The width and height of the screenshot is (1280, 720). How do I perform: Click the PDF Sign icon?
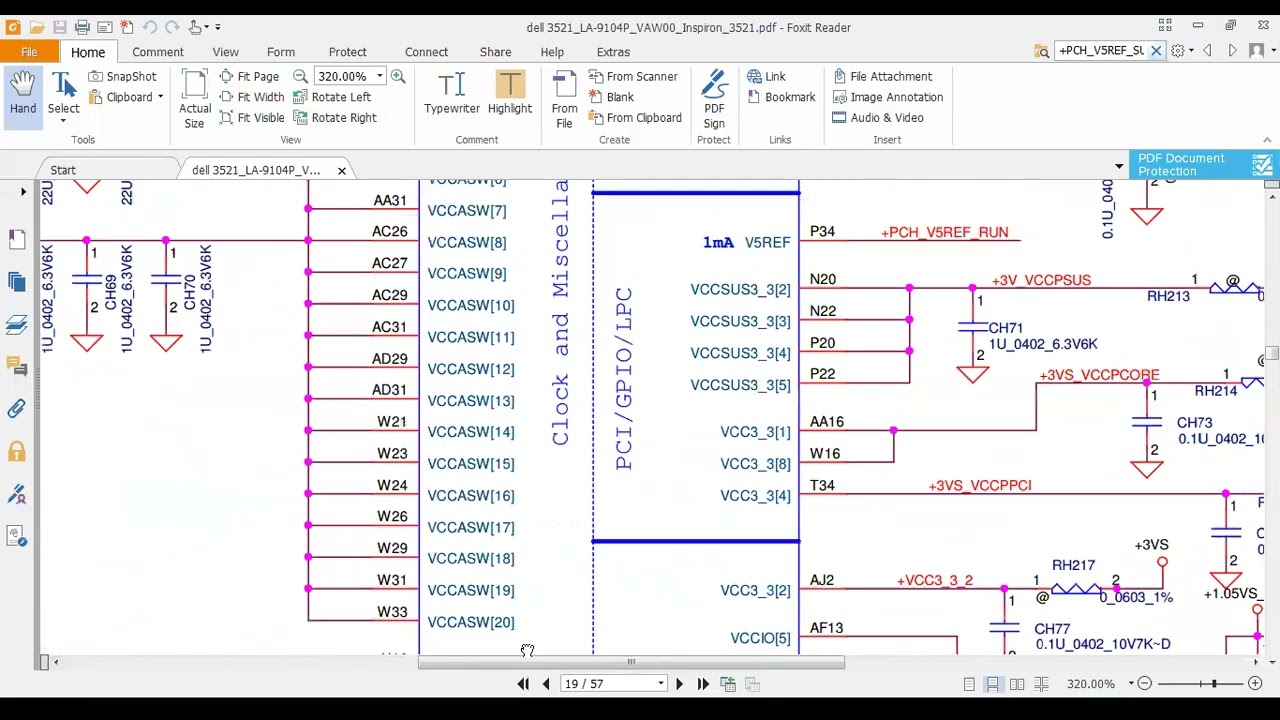pos(714,98)
